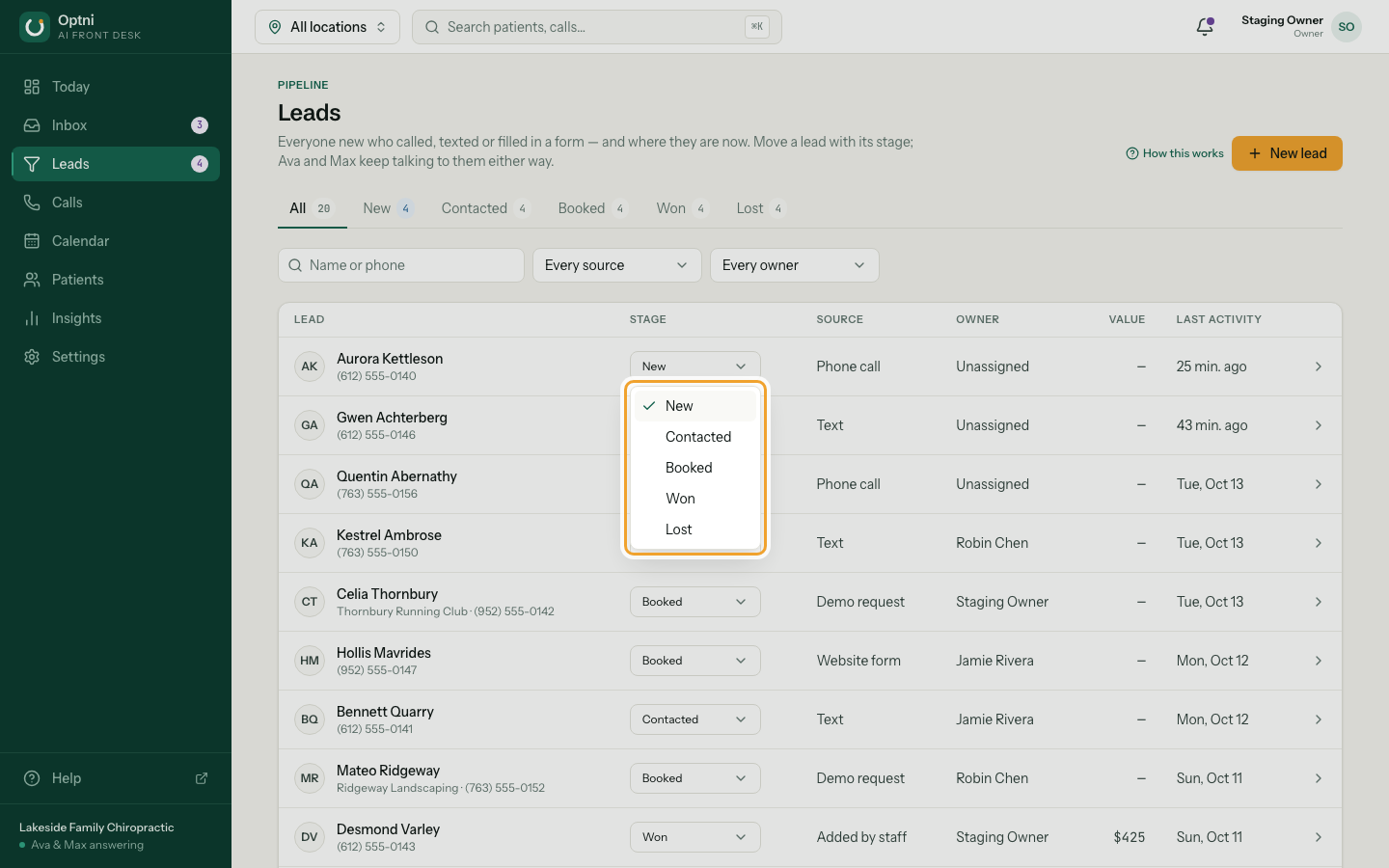Viewport: 1389px width, 868px height.
Task: Open Desmond Varley's Won stage dropdown
Action: pos(694,837)
